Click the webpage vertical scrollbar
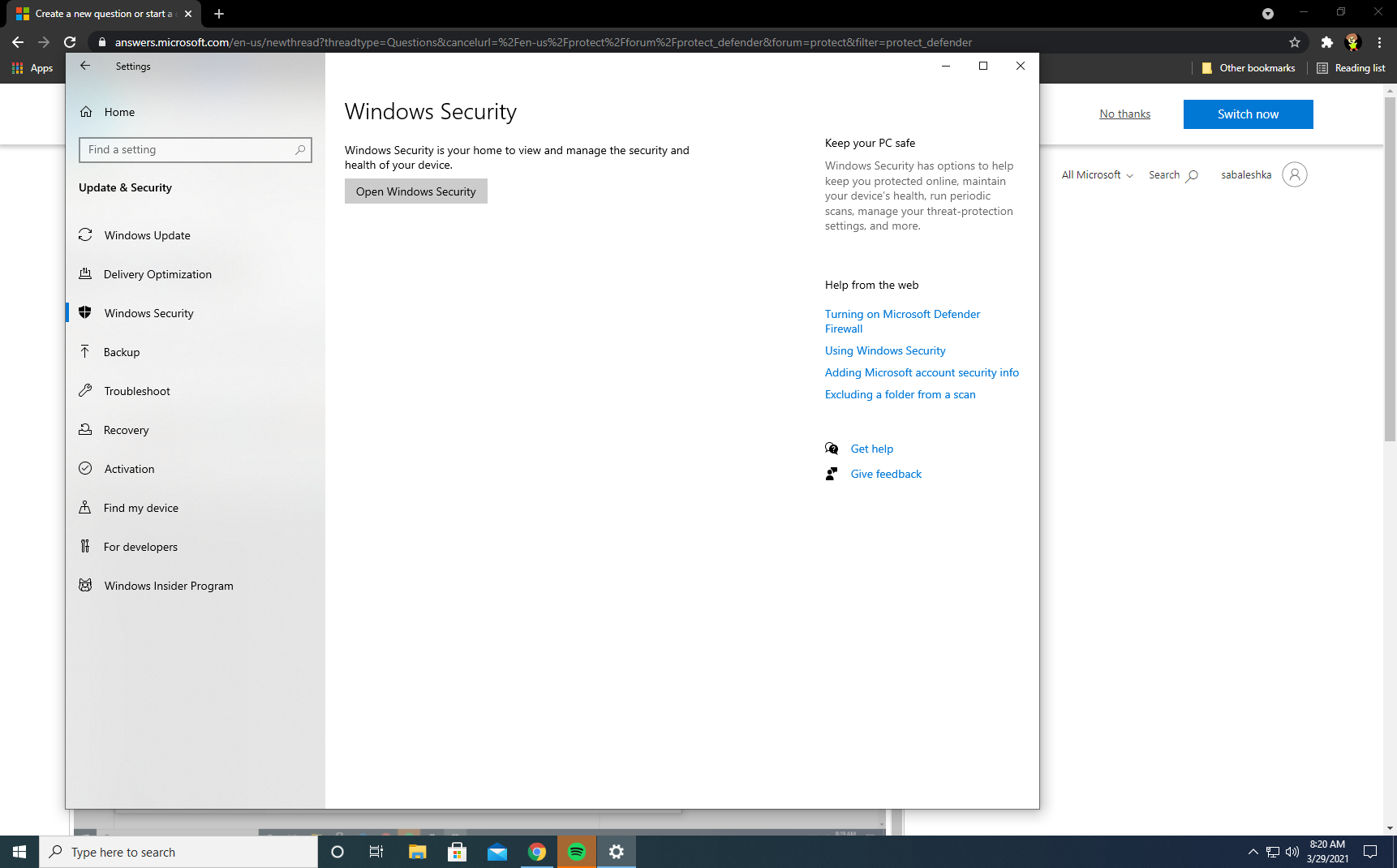1397x868 pixels. pos(1390,268)
